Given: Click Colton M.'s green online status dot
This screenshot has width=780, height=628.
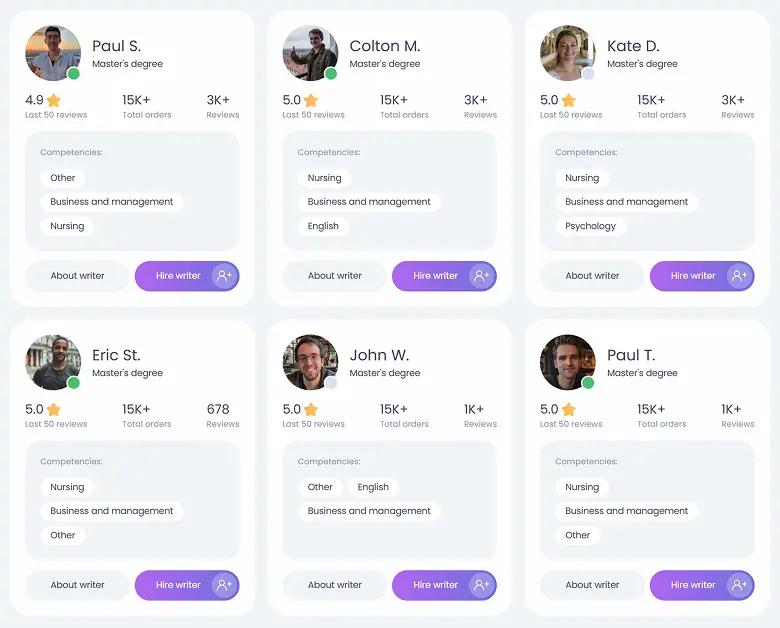Looking at the screenshot, I should [x=331, y=73].
